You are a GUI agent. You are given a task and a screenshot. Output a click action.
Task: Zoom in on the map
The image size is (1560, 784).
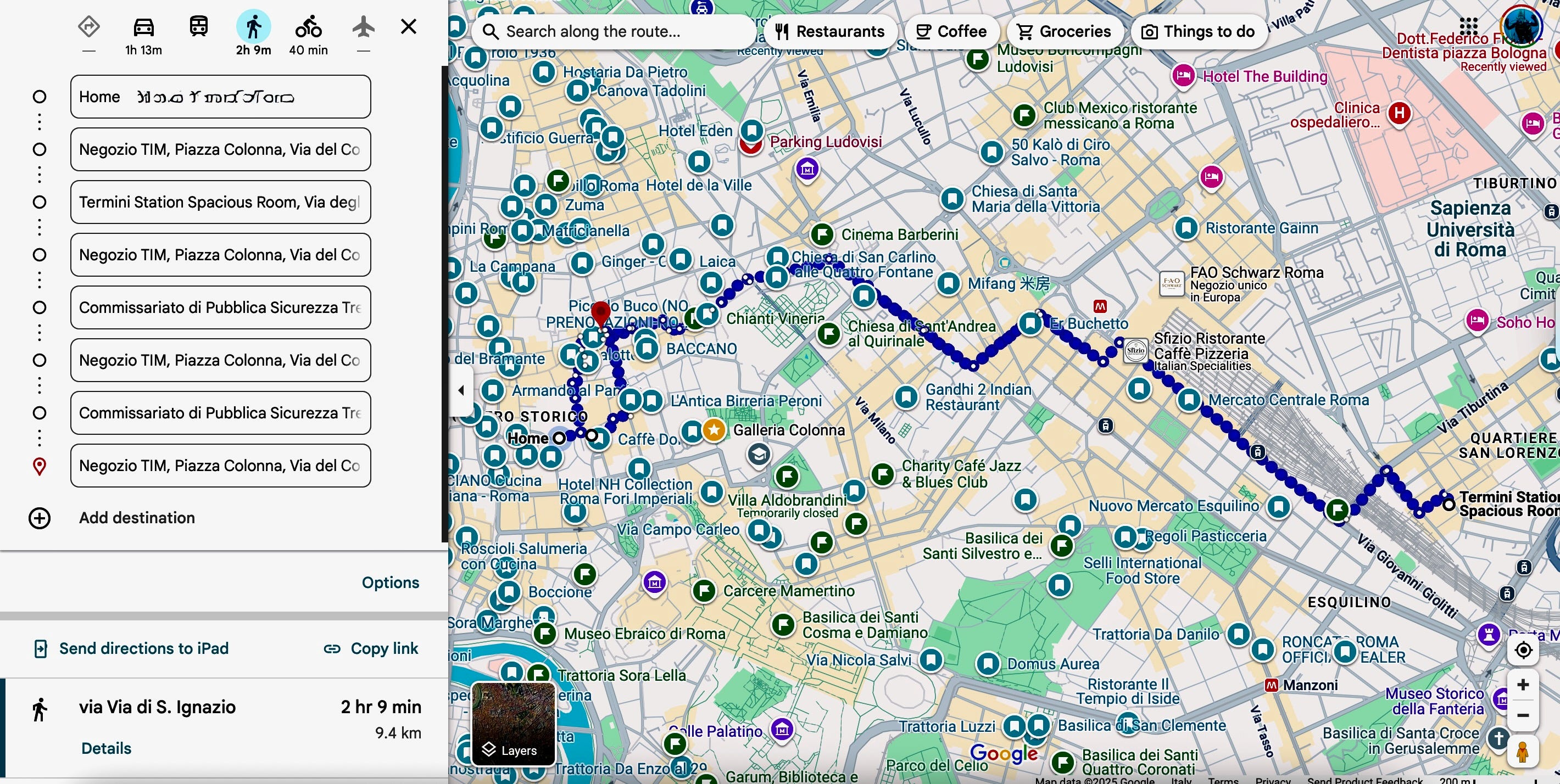pyautogui.click(x=1523, y=685)
